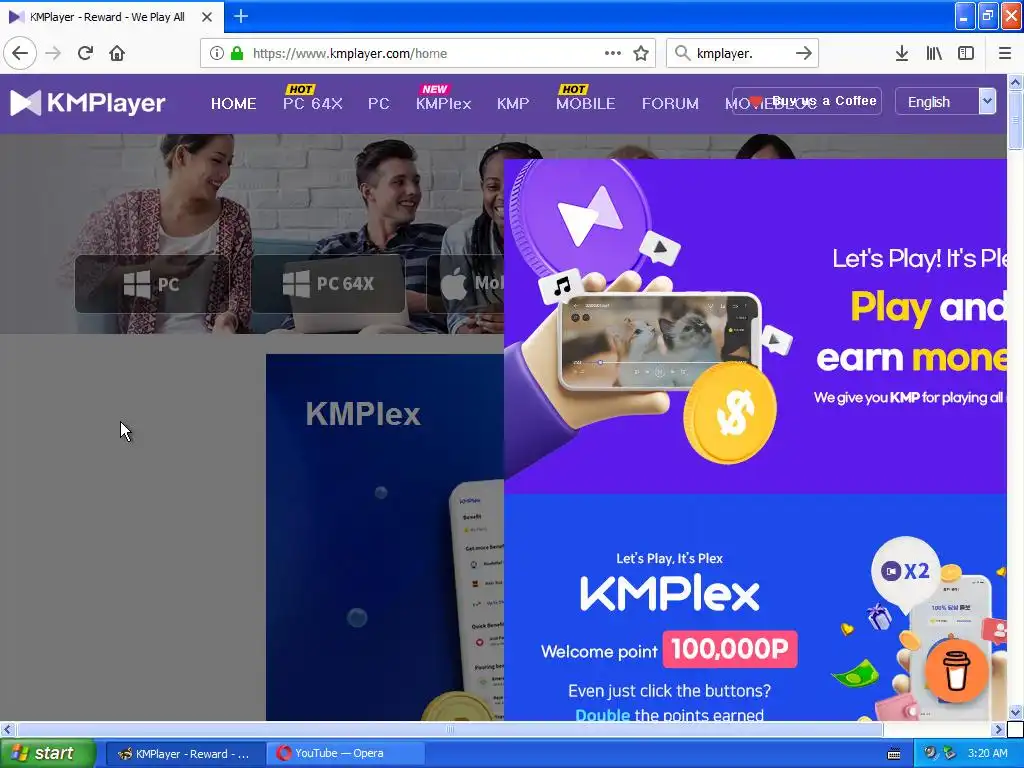Click the KMPlayer logo
Viewport: 1024px width, 768px height.
point(88,103)
